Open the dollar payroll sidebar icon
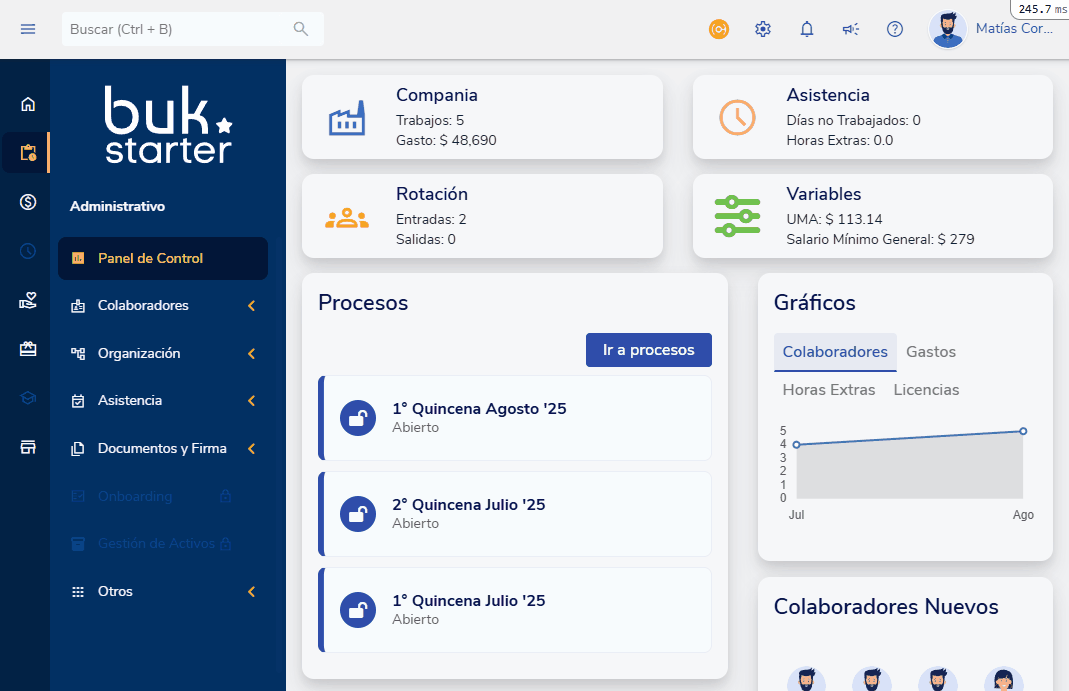Image resolution: width=1069 pixels, height=691 pixels. [28, 202]
